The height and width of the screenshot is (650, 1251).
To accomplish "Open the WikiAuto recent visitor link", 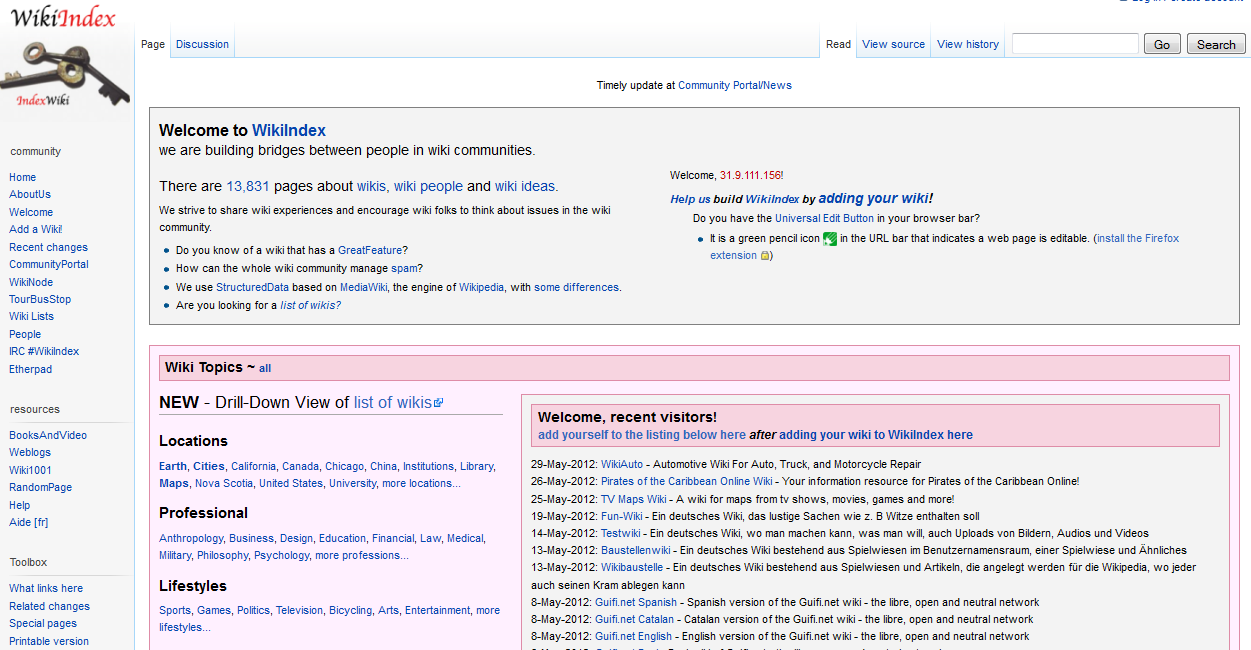I will click(x=622, y=464).
